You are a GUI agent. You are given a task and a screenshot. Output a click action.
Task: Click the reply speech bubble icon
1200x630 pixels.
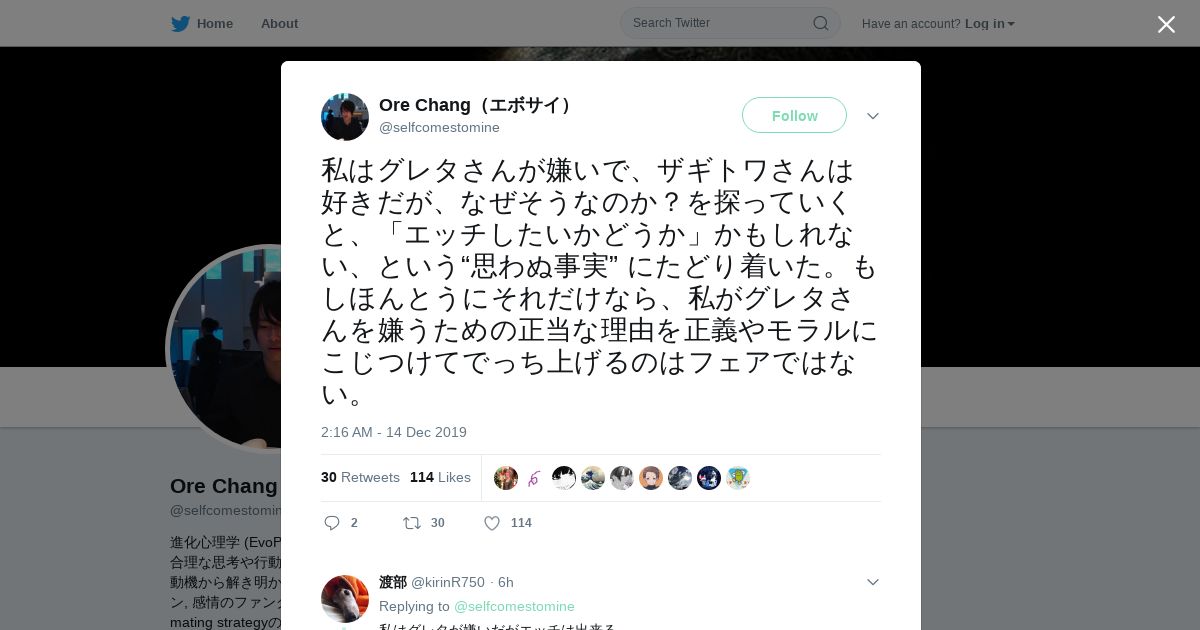(x=332, y=523)
